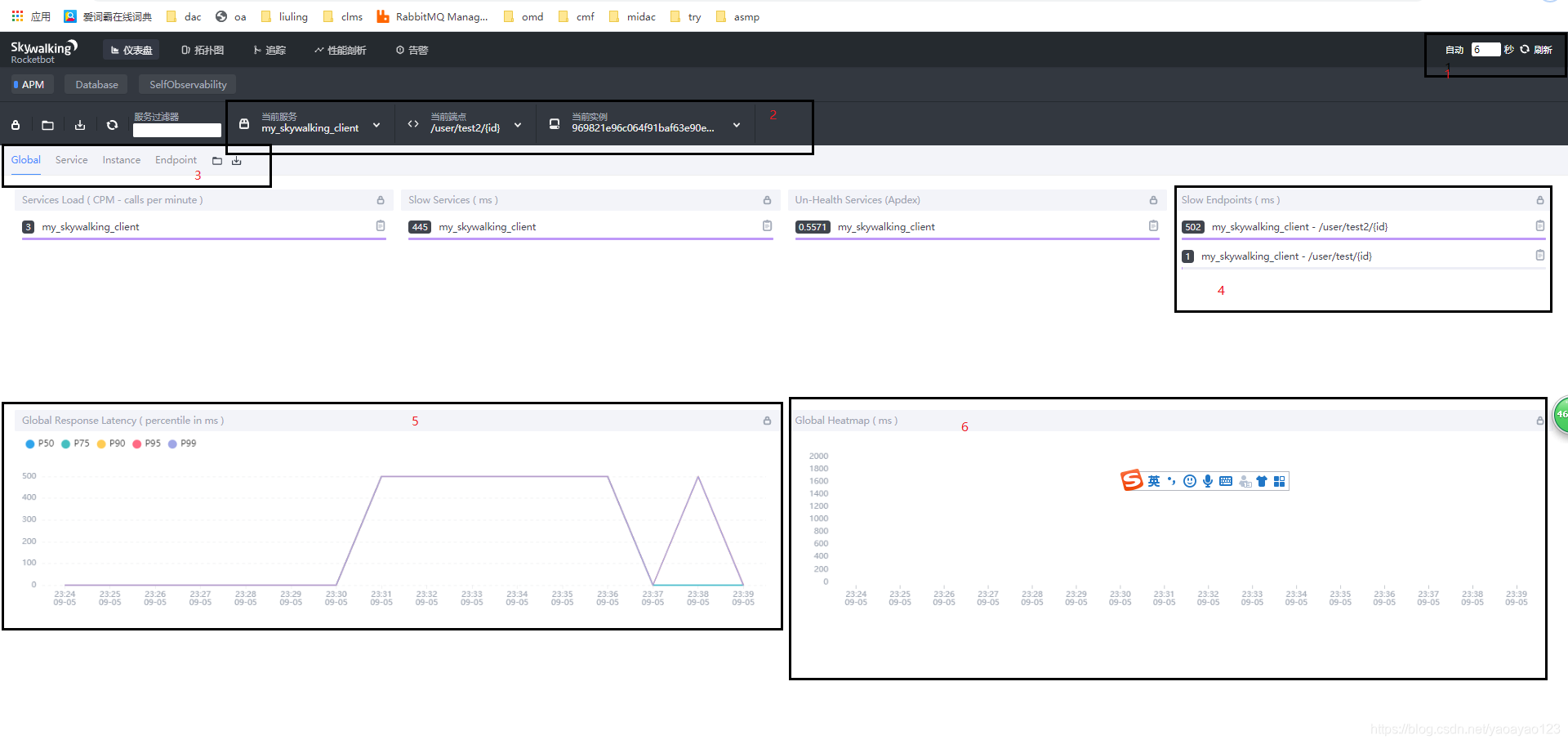This screenshot has height=744, width=1568.
Task: Copy the /user/test/{id} slow endpoint entry
Action: pos(1540,255)
